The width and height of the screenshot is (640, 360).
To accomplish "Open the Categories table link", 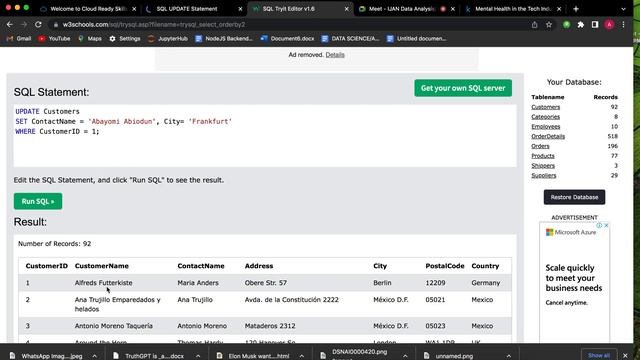I will [x=545, y=117].
